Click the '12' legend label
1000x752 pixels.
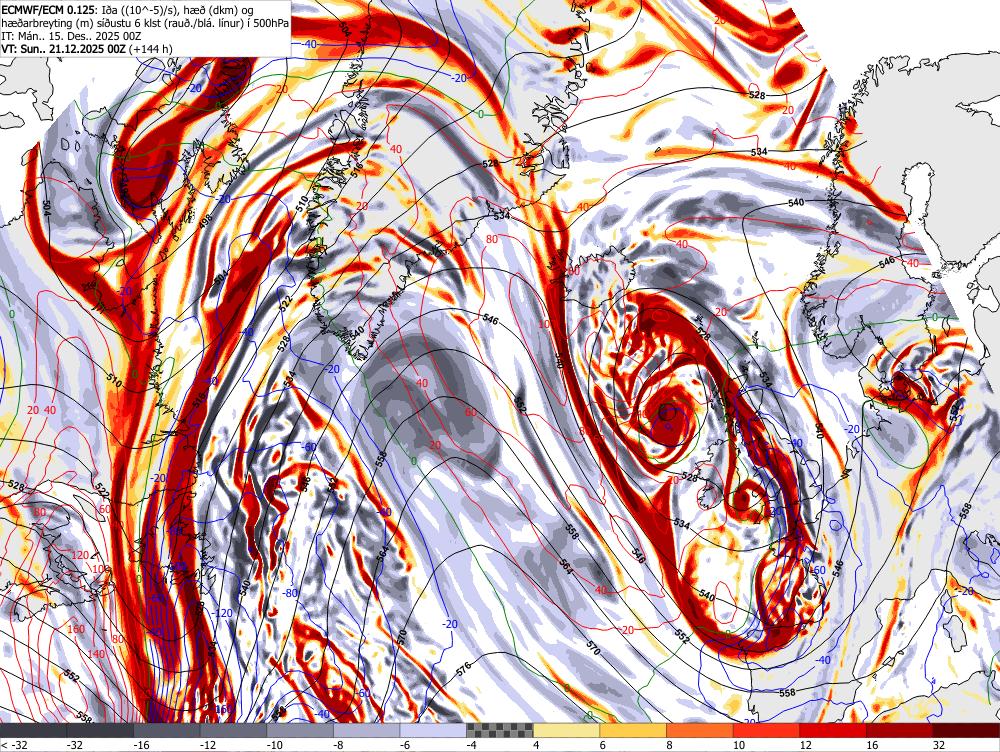pos(805,745)
